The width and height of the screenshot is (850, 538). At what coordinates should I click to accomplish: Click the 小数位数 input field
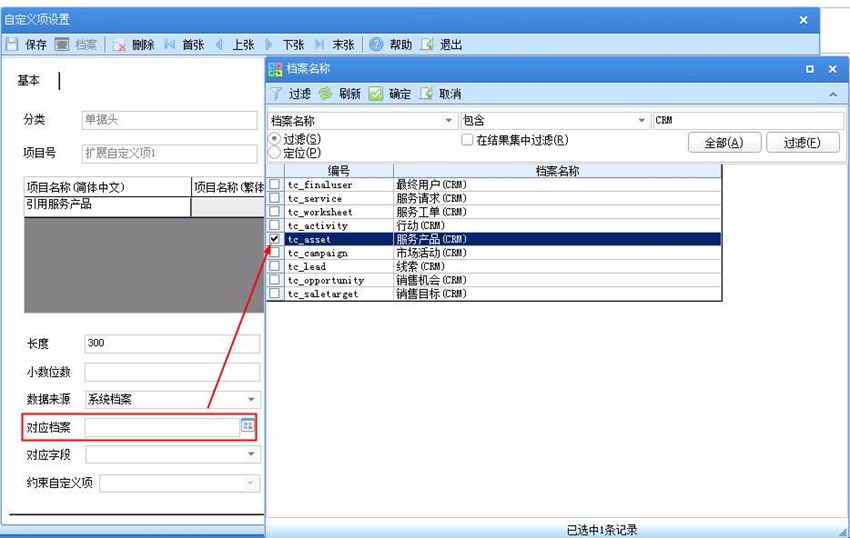pyautogui.click(x=172, y=372)
